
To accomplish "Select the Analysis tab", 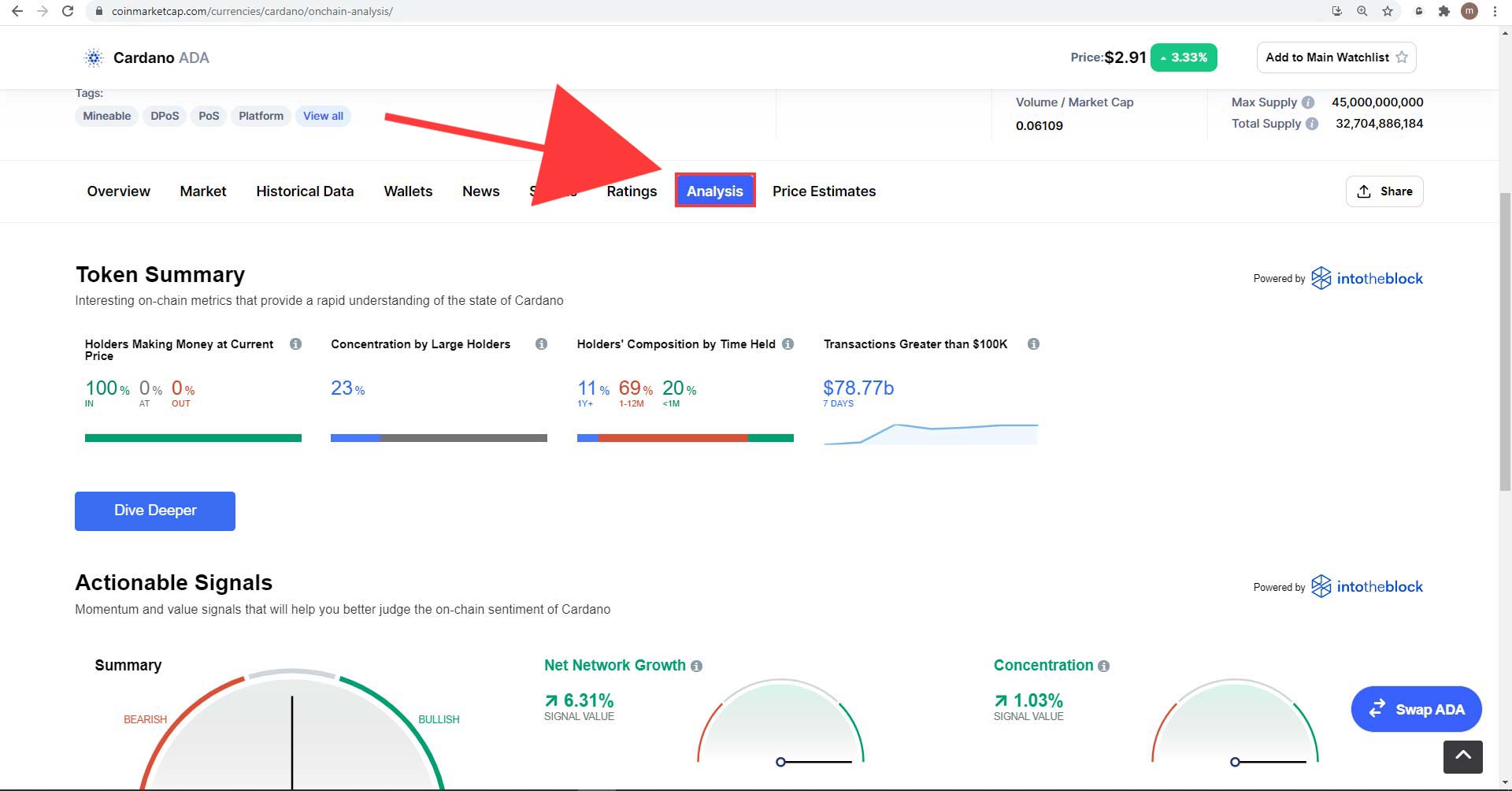I will click(x=715, y=191).
